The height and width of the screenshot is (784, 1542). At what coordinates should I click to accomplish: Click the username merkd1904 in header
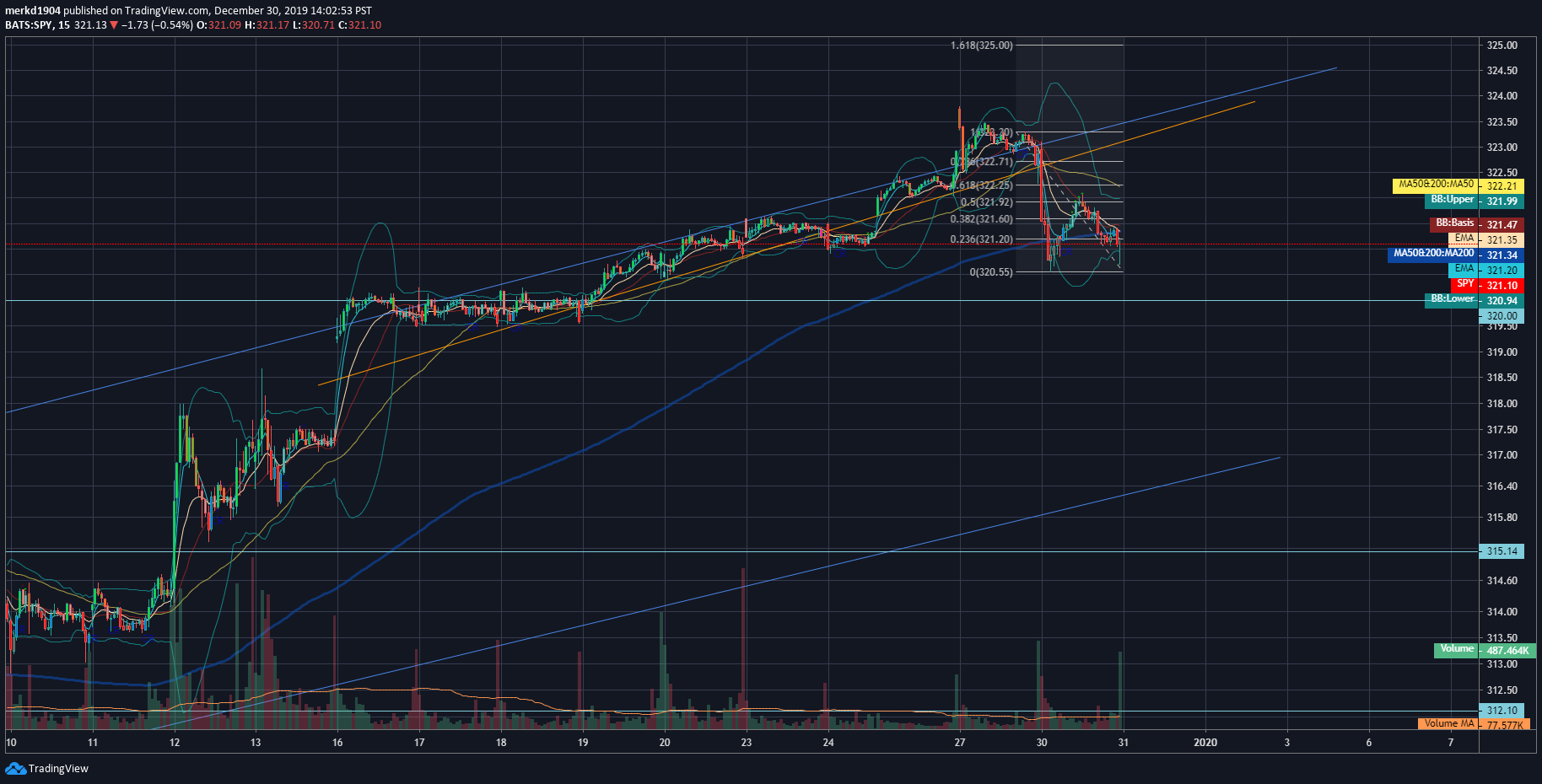tap(33, 11)
